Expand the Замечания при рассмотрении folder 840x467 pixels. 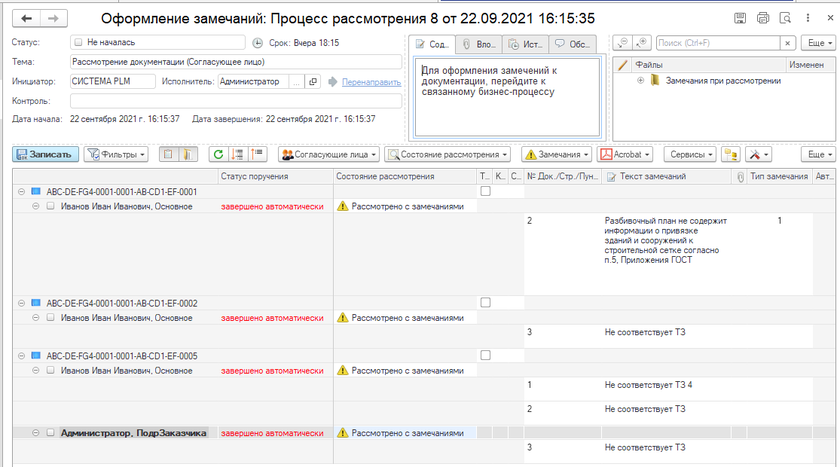coord(640,81)
